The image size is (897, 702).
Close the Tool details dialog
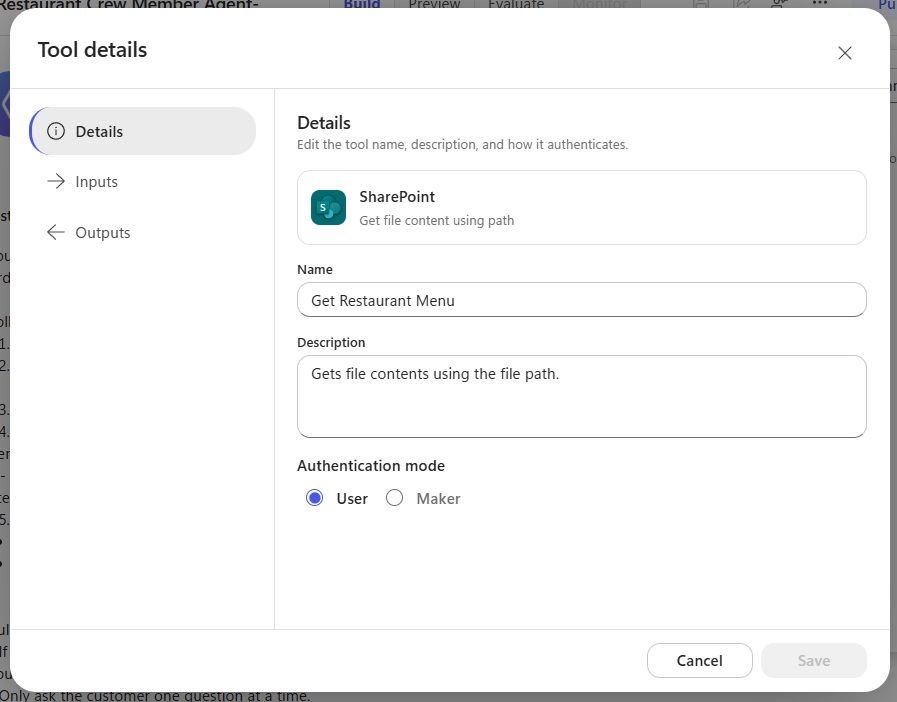844,53
